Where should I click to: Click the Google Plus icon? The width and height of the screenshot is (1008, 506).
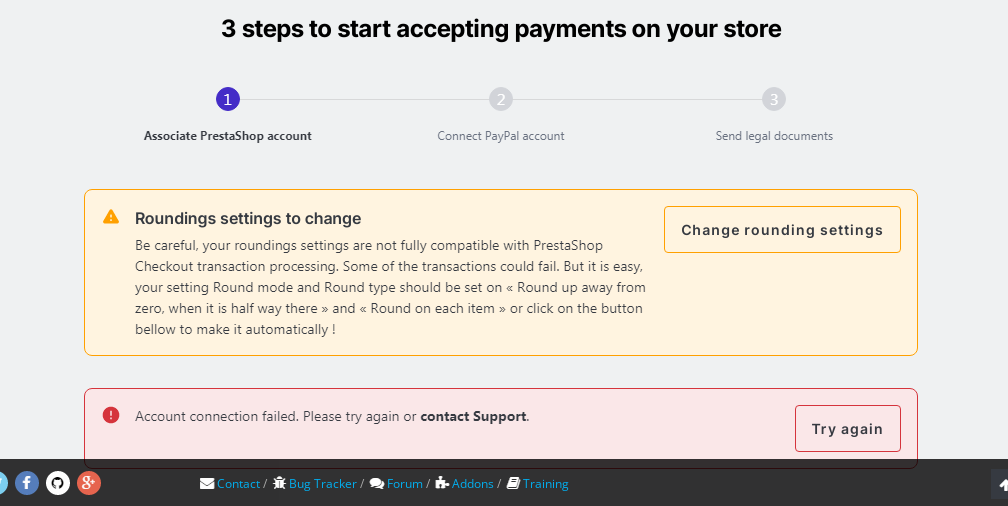point(89,483)
